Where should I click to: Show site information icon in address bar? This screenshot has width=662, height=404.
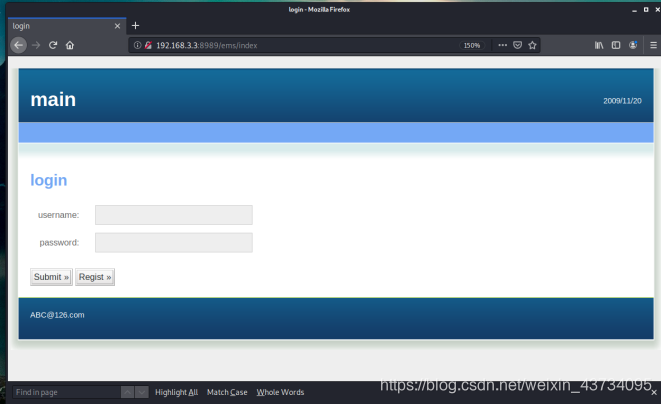point(137,45)
